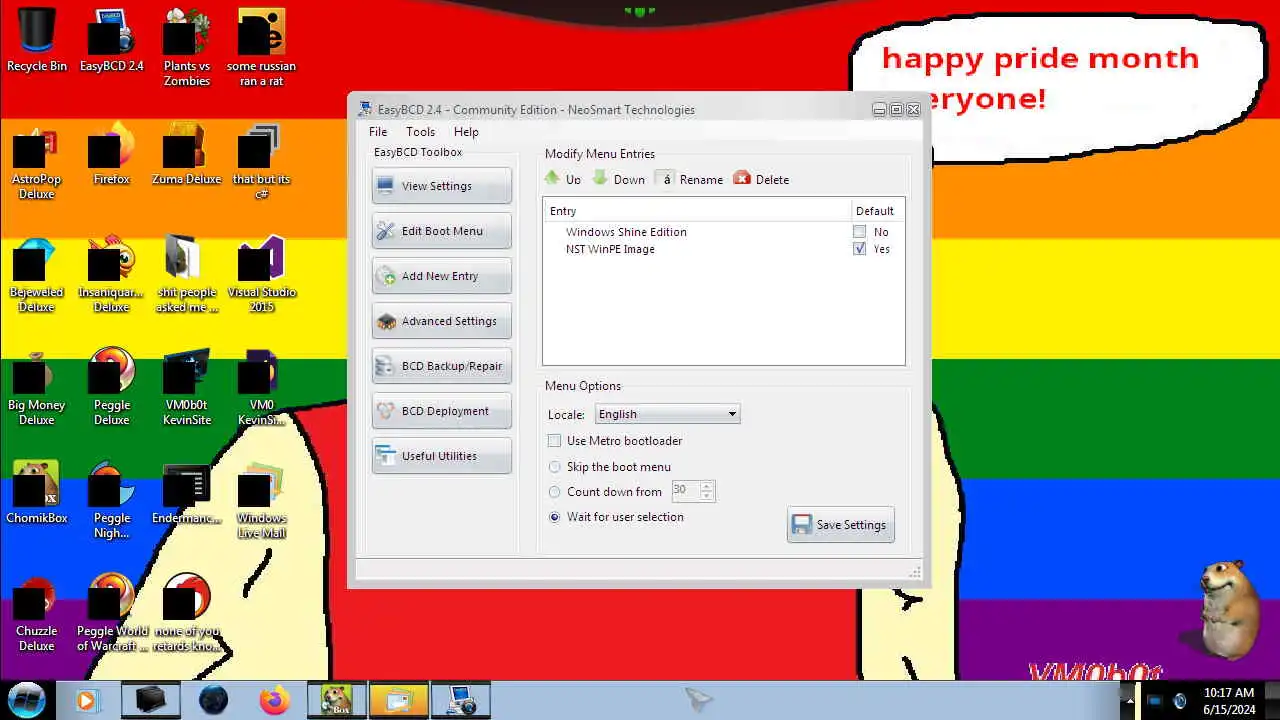Increase countdown with stepper up arrow
The height and width of the screenshot is (720, 1280).
coord(707,486)
